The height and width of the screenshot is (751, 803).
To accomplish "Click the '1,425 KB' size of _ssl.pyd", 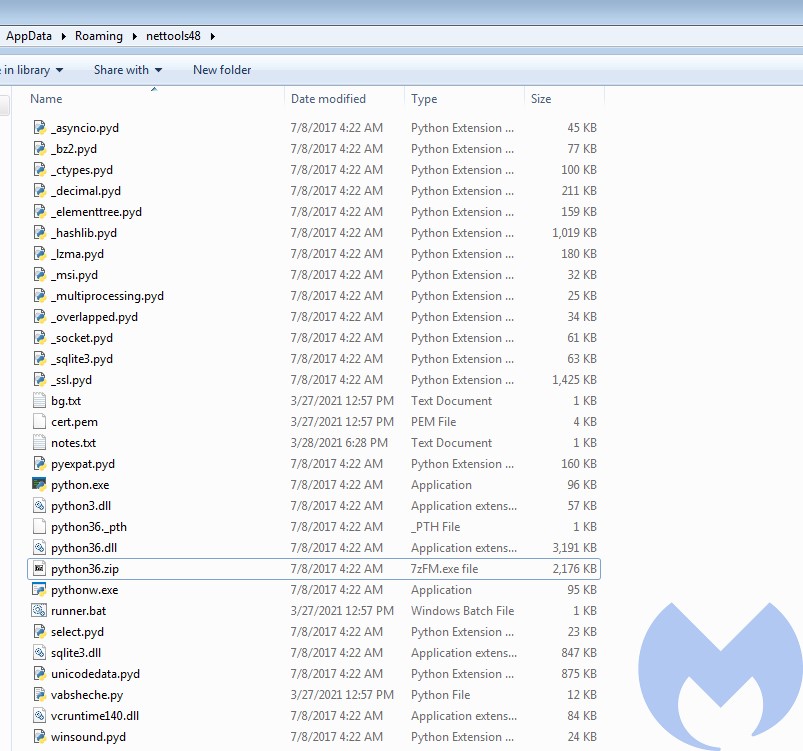I will point(574,380).
